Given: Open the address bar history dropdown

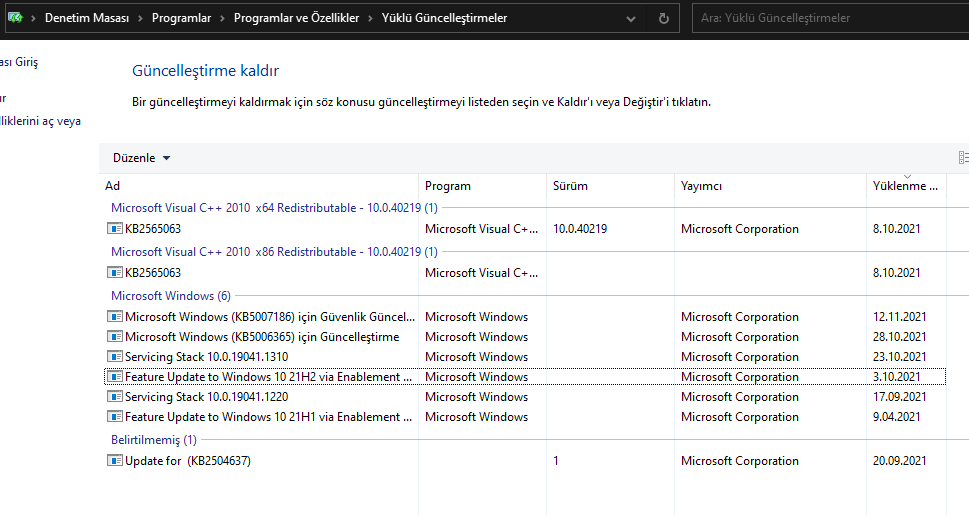Looking at the screenshot, I should [x=631, y=19].
